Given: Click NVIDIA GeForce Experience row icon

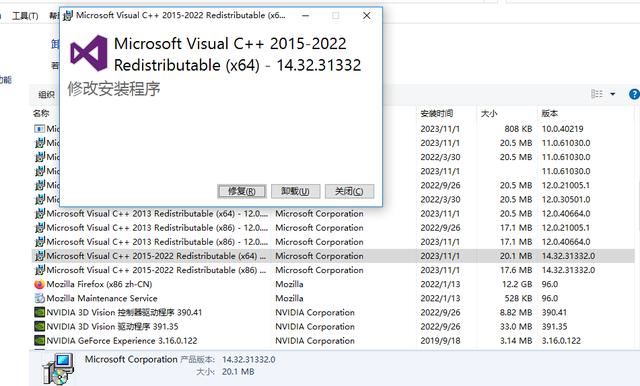Looking at the screenshot, I should tap(39, 341).
